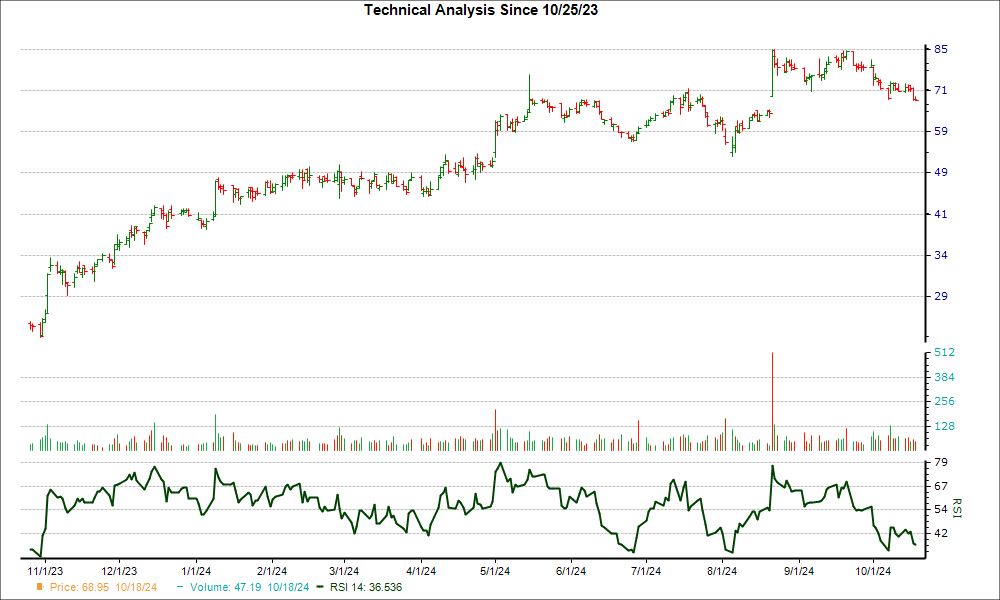Click the orange Price legend marker
This screenshot has width=1000, height=600.
pyautogui.click(x=40, y=587)
